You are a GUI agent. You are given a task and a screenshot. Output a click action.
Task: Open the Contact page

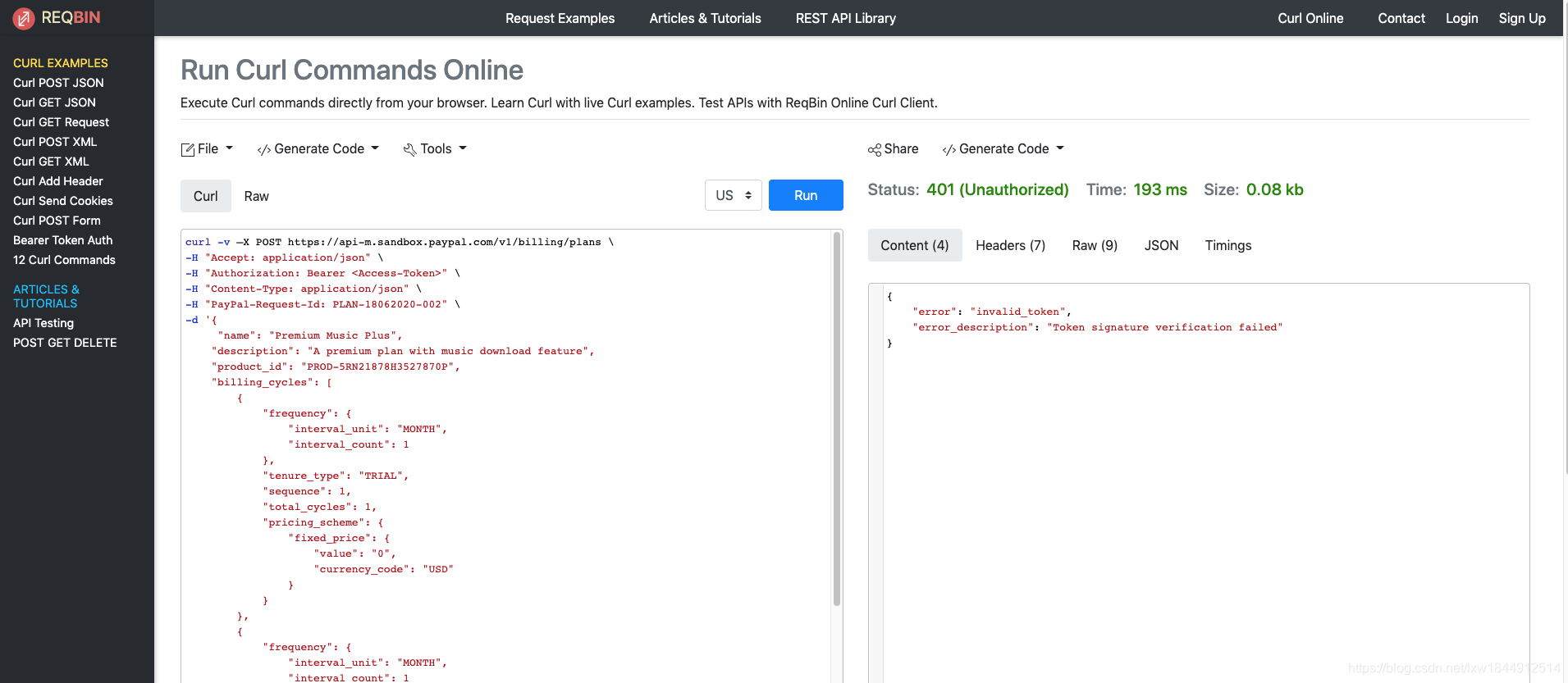coord(1401,18)
